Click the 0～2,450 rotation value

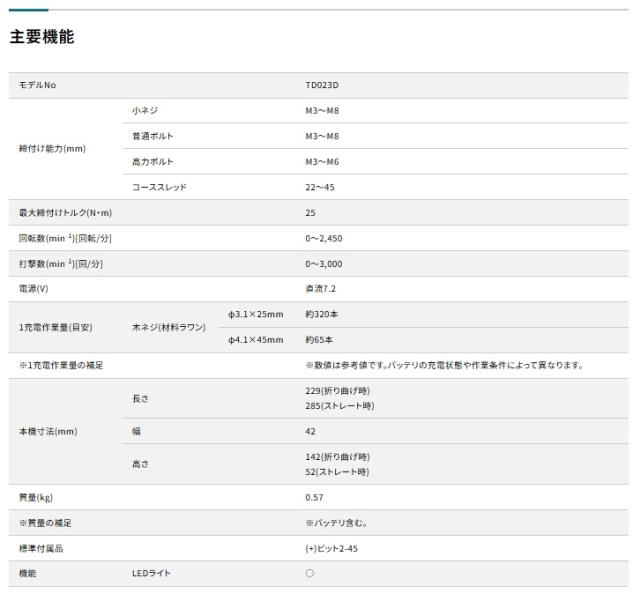pyautogui.click(x=324, y=238)
